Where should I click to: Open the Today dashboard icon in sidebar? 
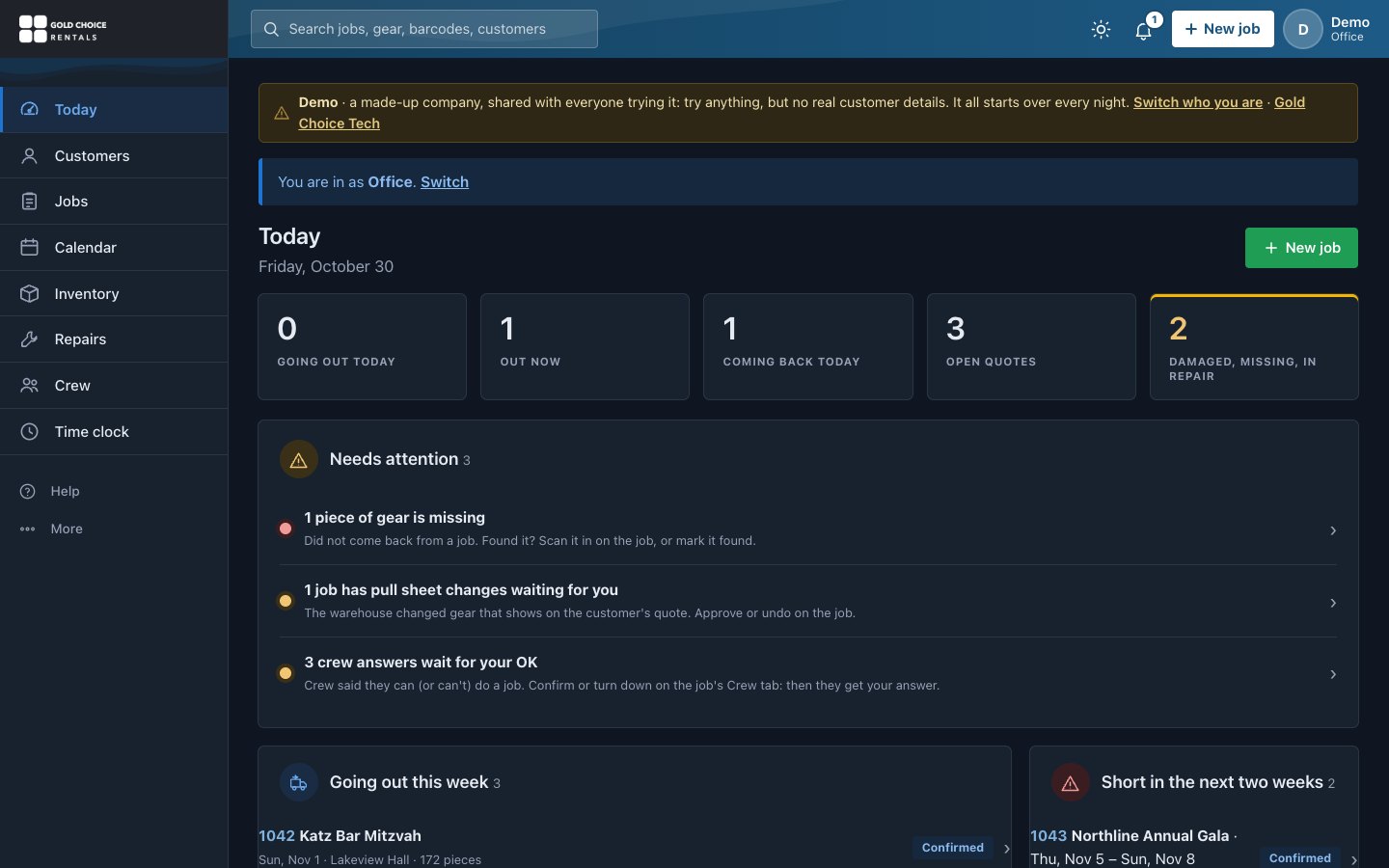(x=30, y=109)
